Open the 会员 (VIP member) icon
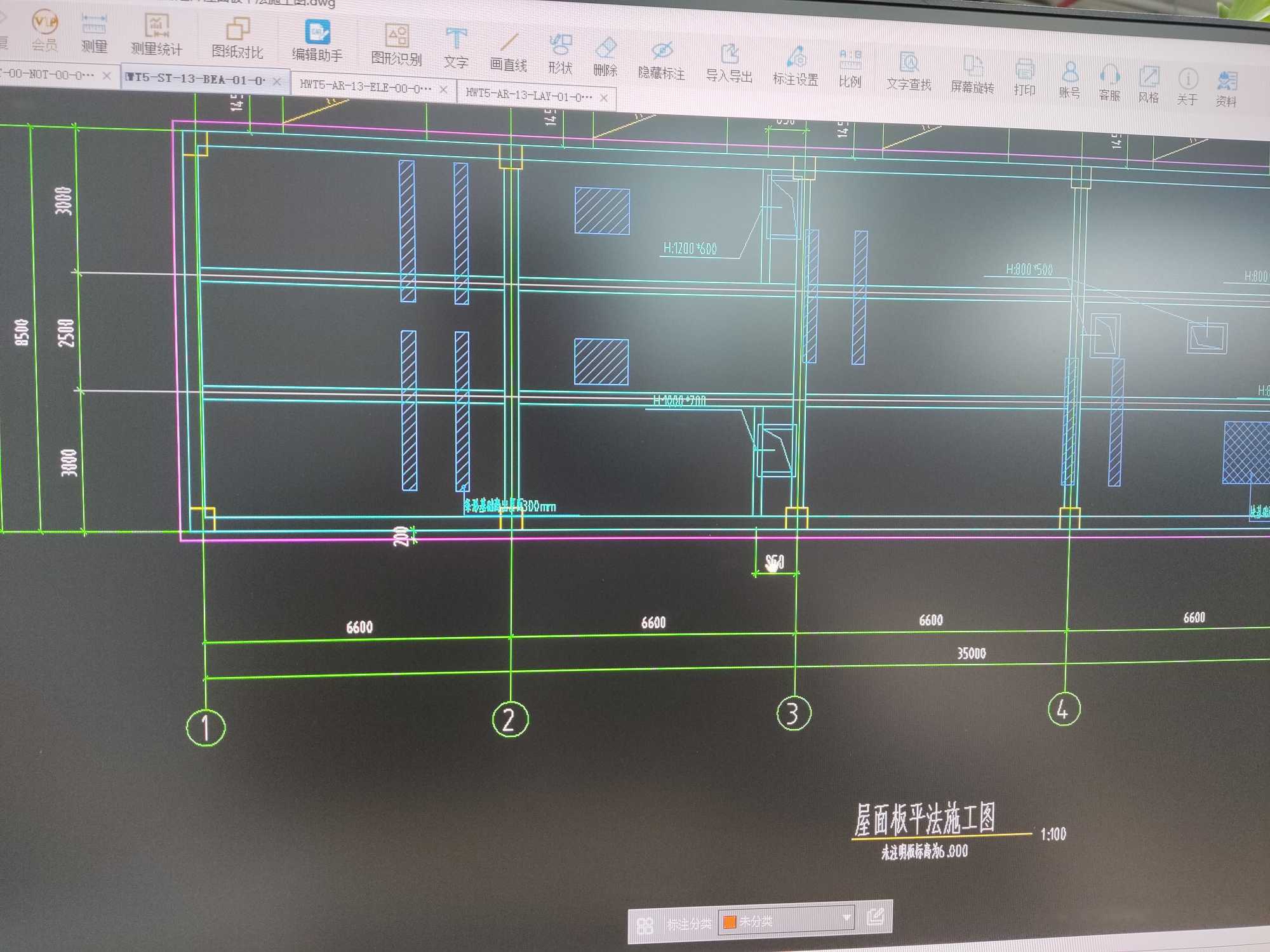Image resolution: width=1270 pixels, height=952 pixels. pyautogui.click(x=45, y=31)
